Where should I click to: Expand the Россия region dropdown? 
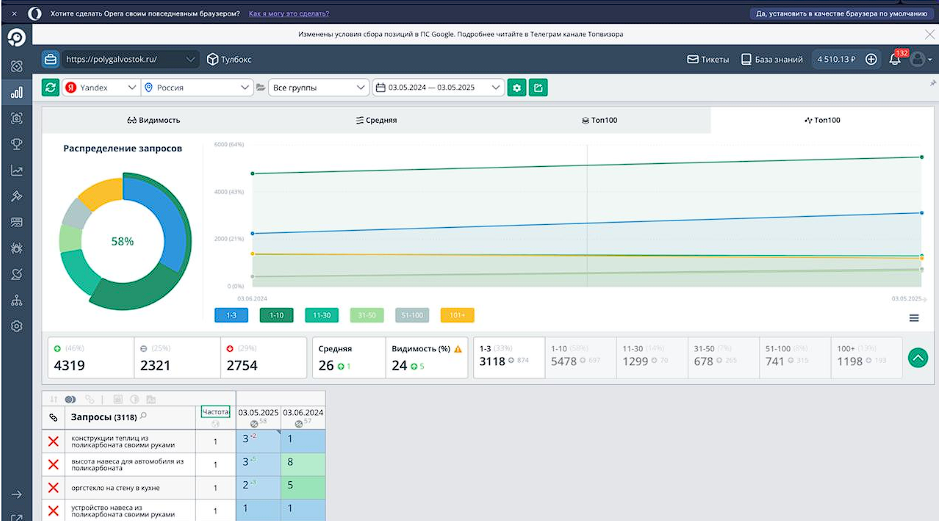click(x=197, y=88)
